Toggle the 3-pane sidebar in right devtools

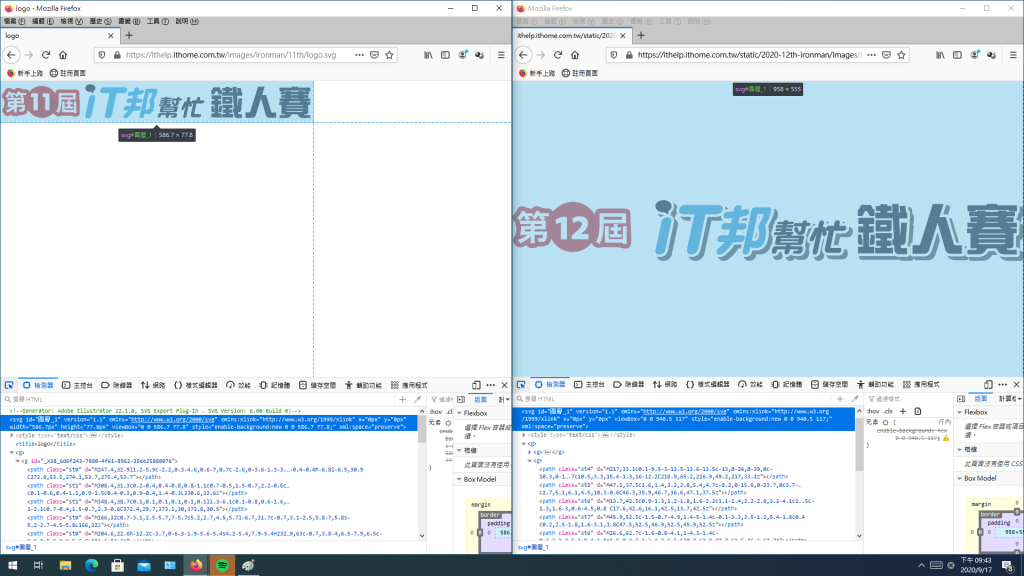[961, 398]
